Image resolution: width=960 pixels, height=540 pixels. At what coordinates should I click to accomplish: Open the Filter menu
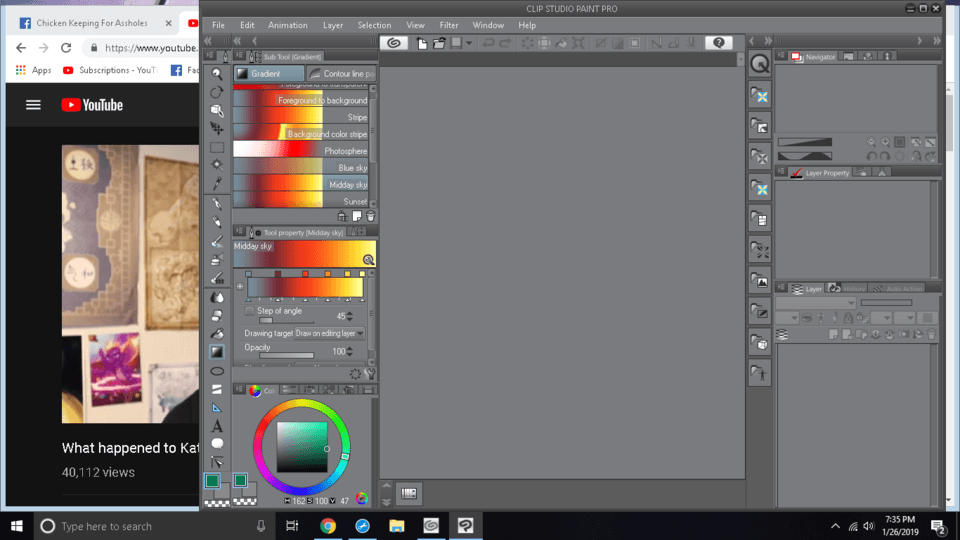[x=449, y=25]
